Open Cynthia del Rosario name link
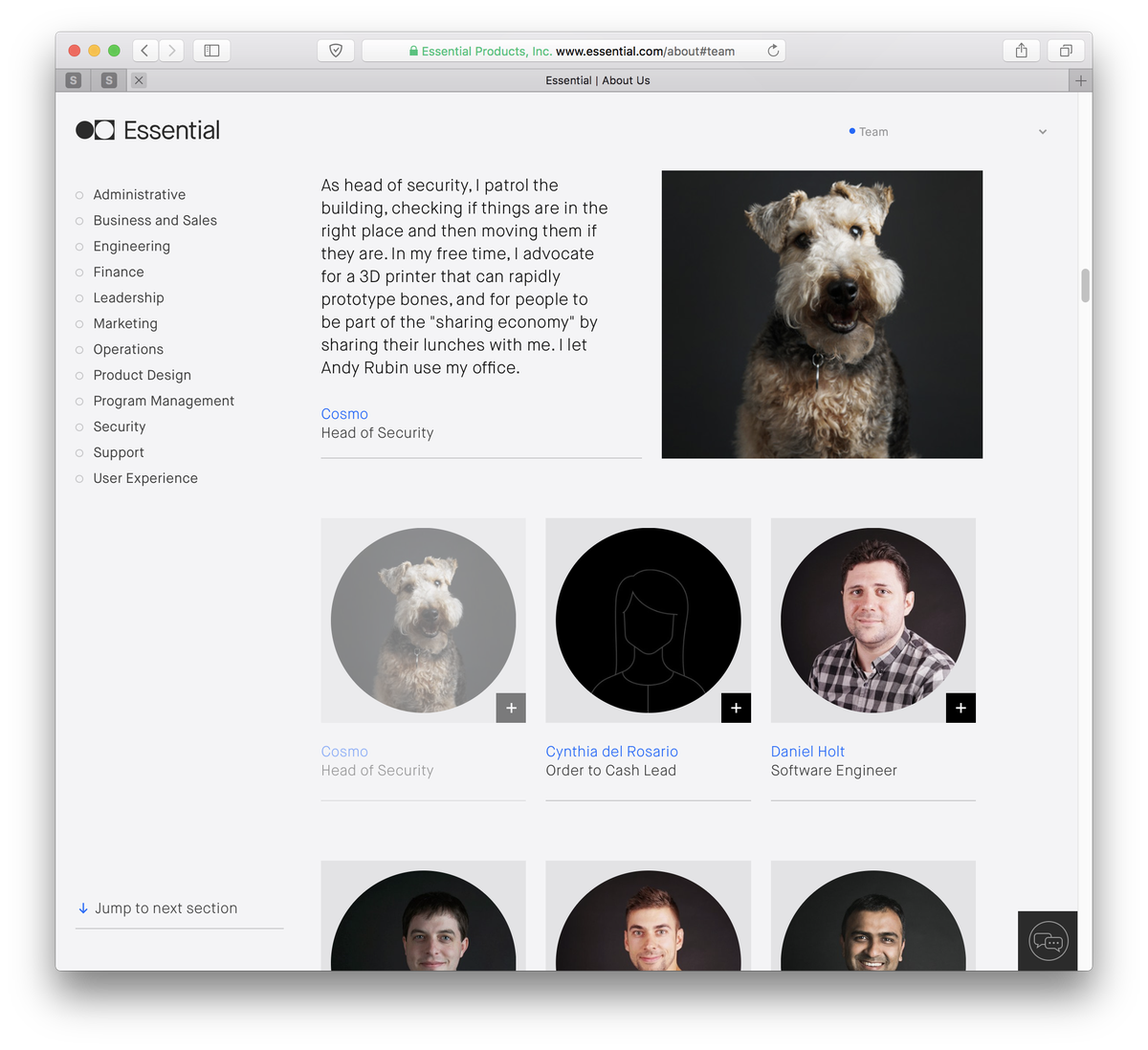Screen dimensions: 1148x1050 [612, 752]
